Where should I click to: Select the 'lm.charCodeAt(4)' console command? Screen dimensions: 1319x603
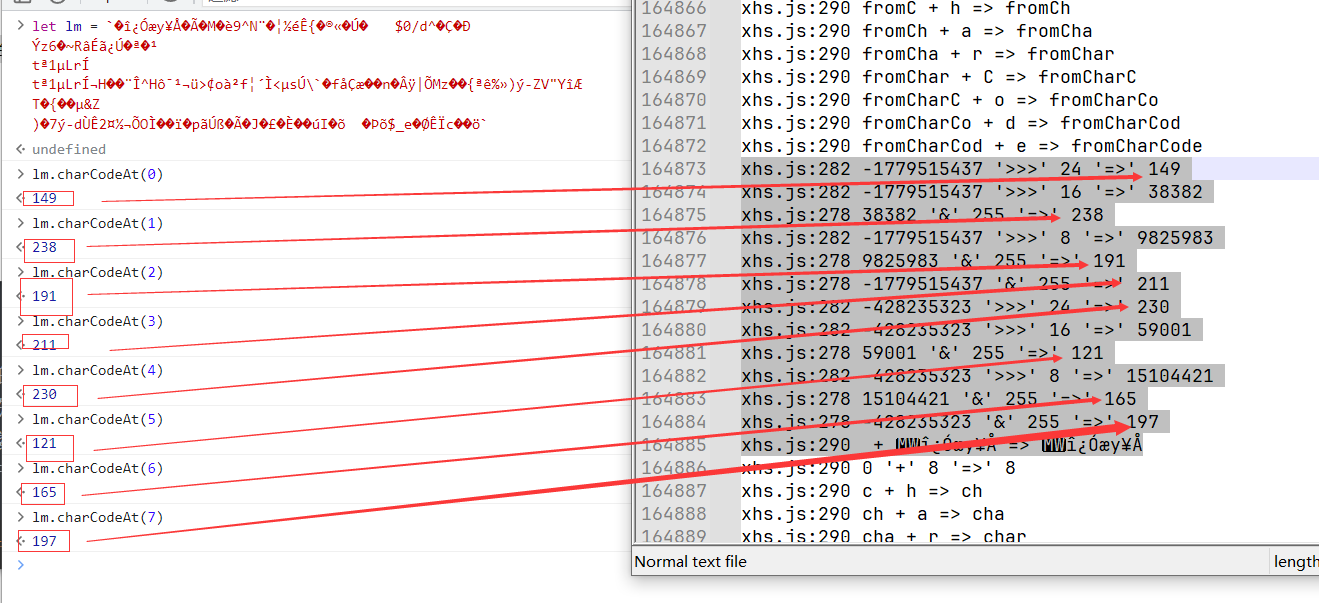tap(97, 370)
